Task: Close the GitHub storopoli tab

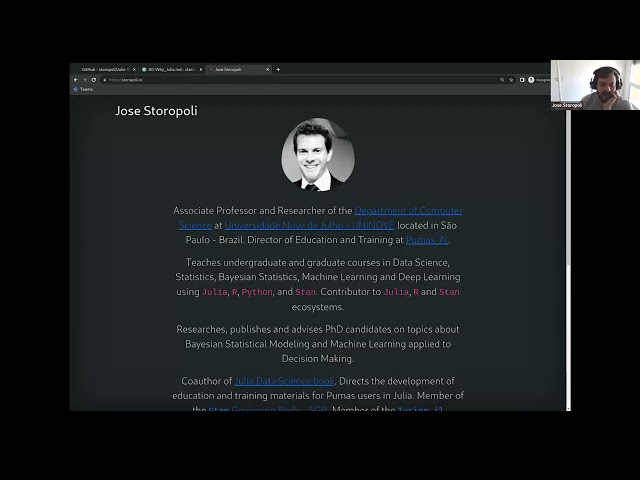Action: tap(134, 70)
